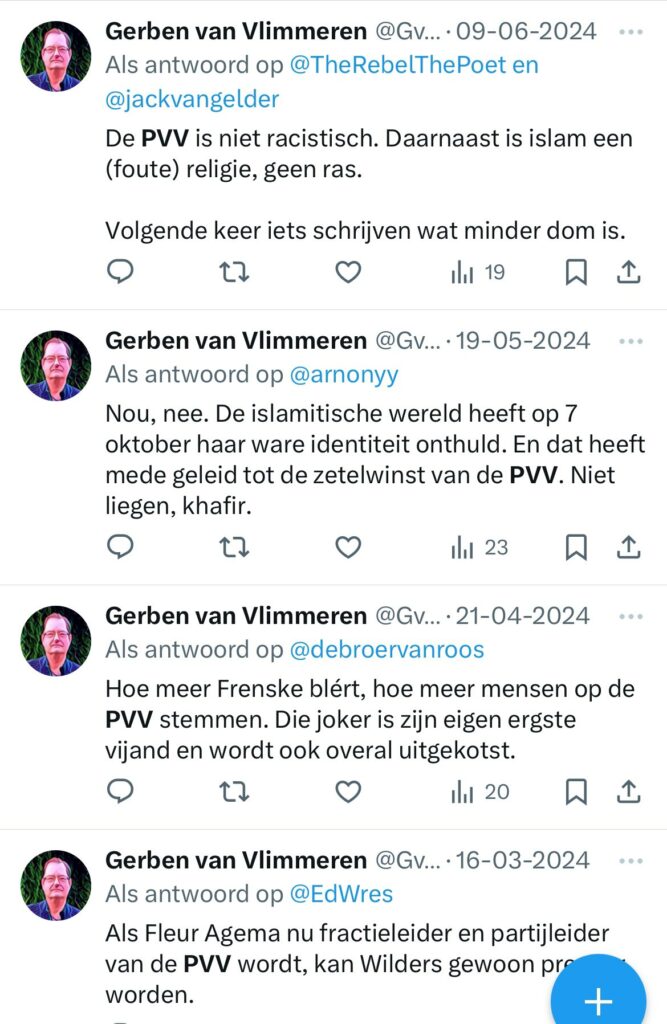Image resolution: width=667 pixels, height=1024 pixels.
Task: Reply to the 19-05-2024 tweet
Action: [120, 546]
